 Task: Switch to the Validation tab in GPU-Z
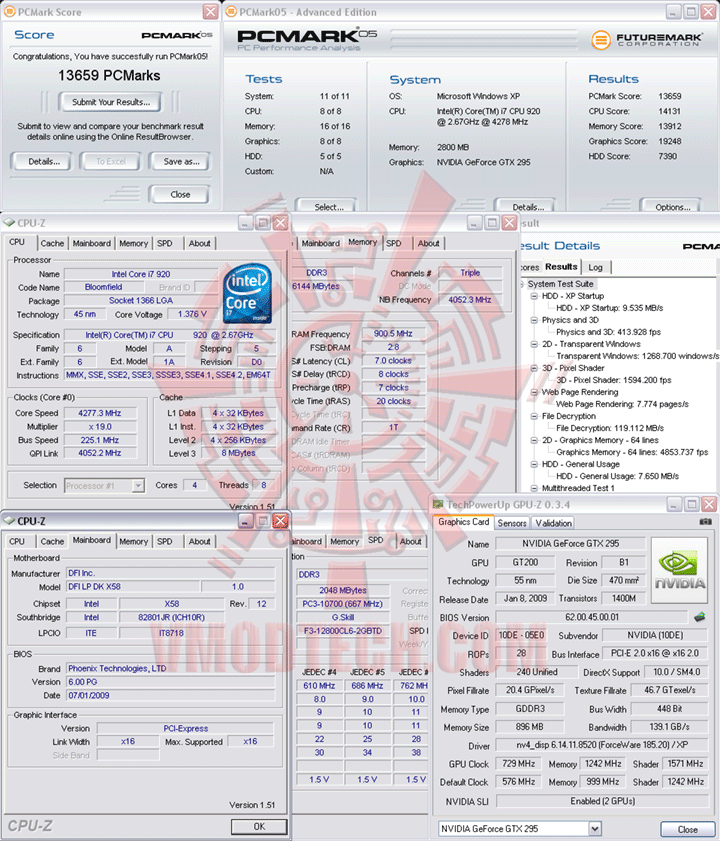tap(553, 523)
